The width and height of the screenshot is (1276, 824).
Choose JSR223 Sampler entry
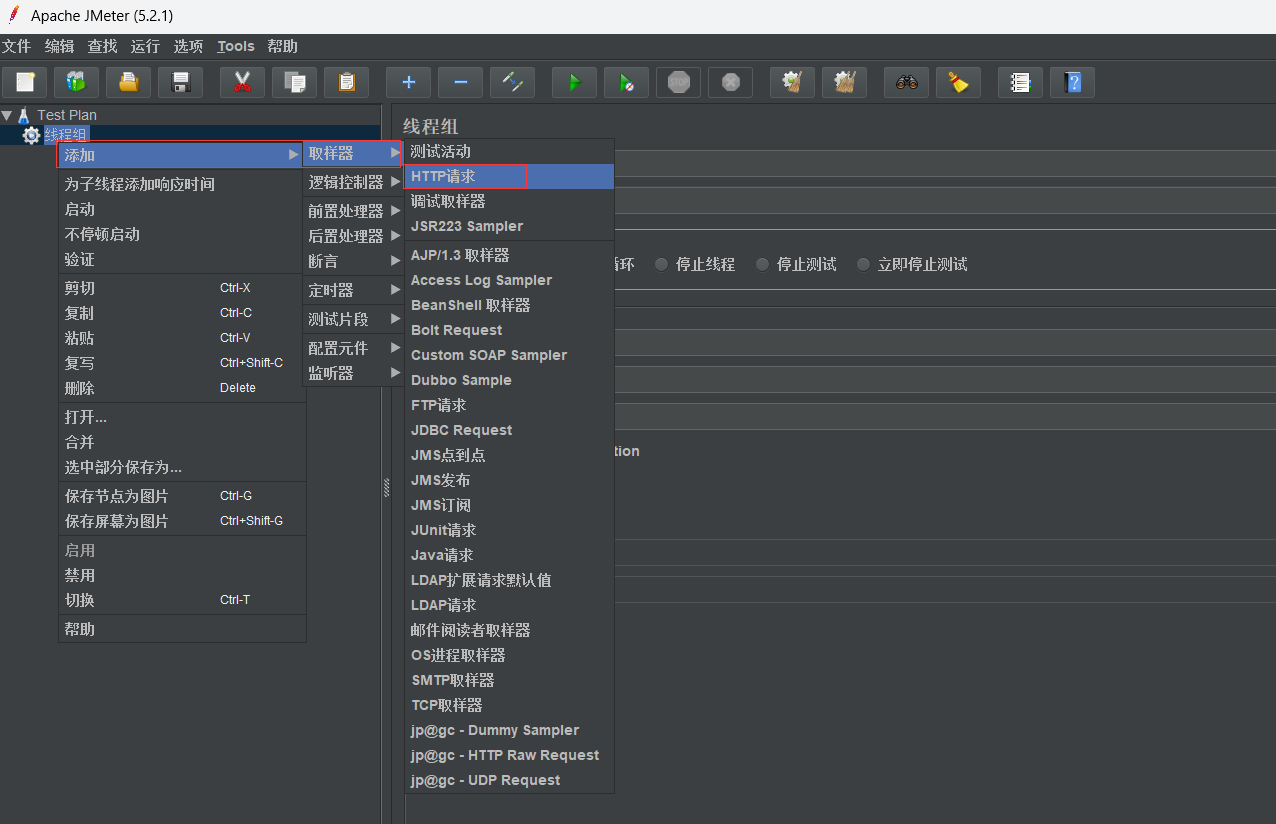[x=509, y=226]
